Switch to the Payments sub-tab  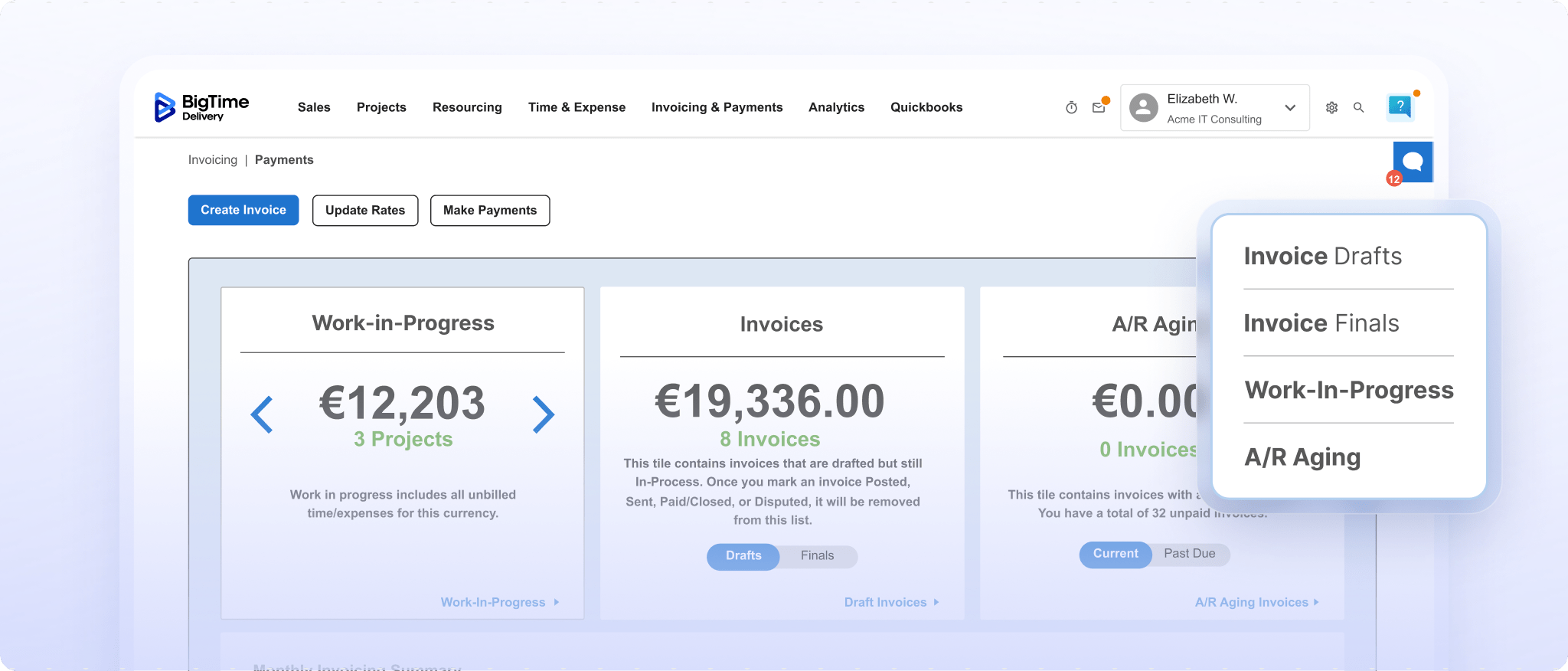click(x=284, y=159)
